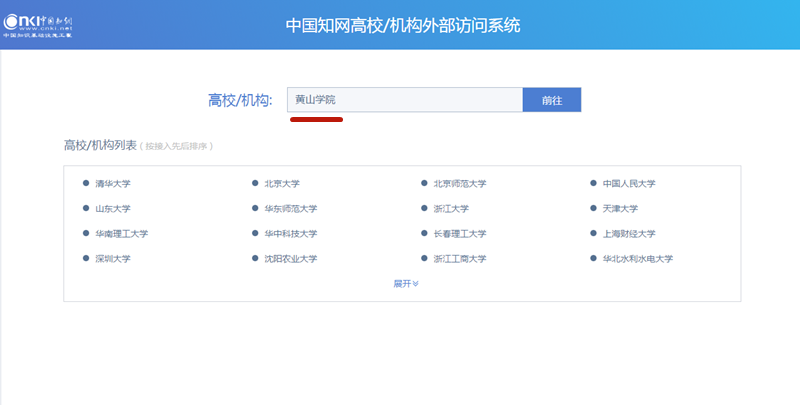800x405 pixels.
Task: Open 华东师范大学 entry
Action: 290,209
